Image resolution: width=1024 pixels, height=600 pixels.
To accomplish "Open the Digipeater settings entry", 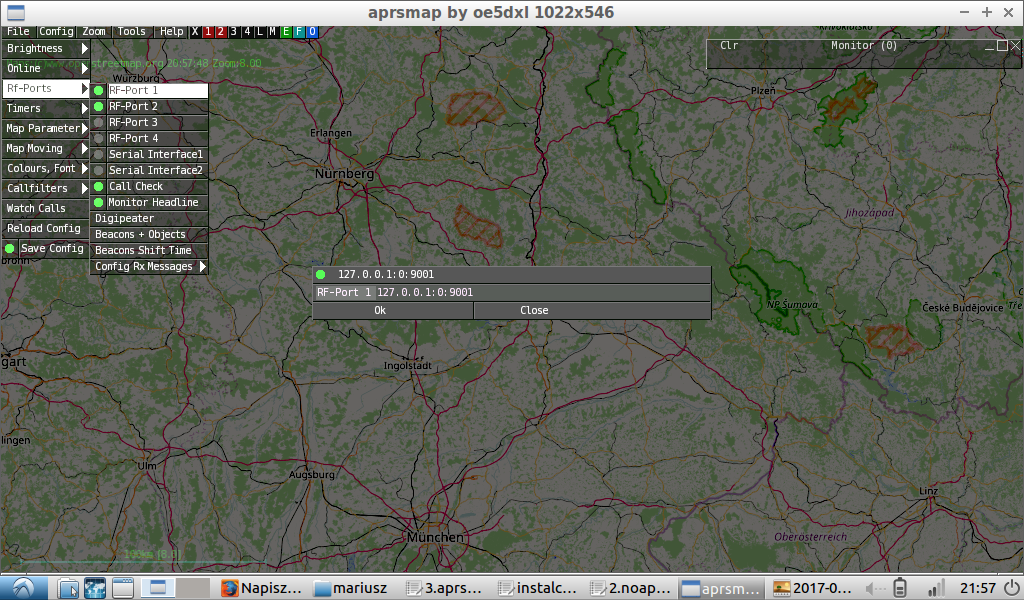I will tap(149, 218).
